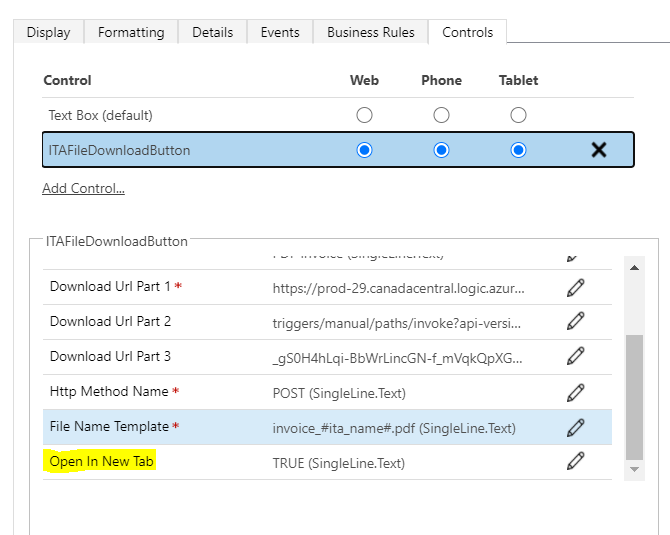Select Phone for Text Box (default)
670x535 pixels.
click(441, 115)
